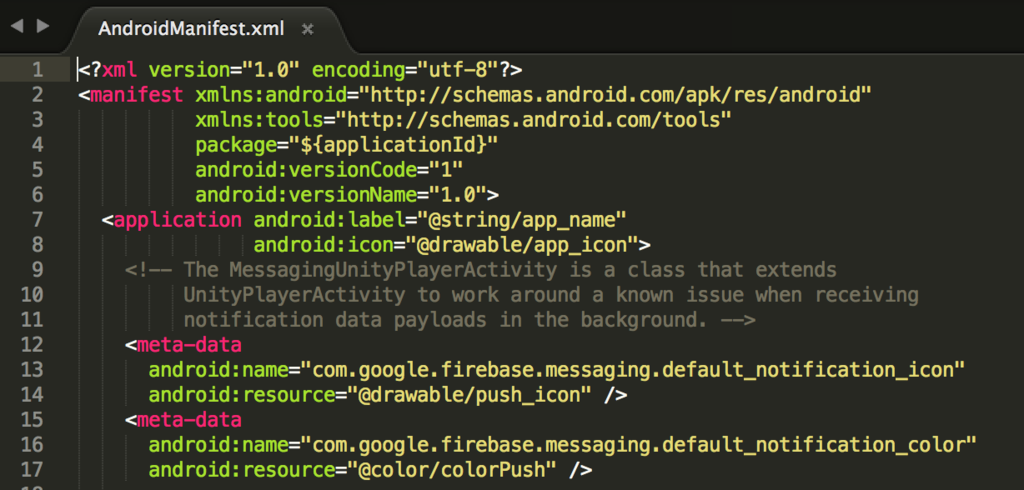The width and height of the screenshot is (1024, 490).
Task: Click the default_notification_icon name value
Action: click(632, 370)
